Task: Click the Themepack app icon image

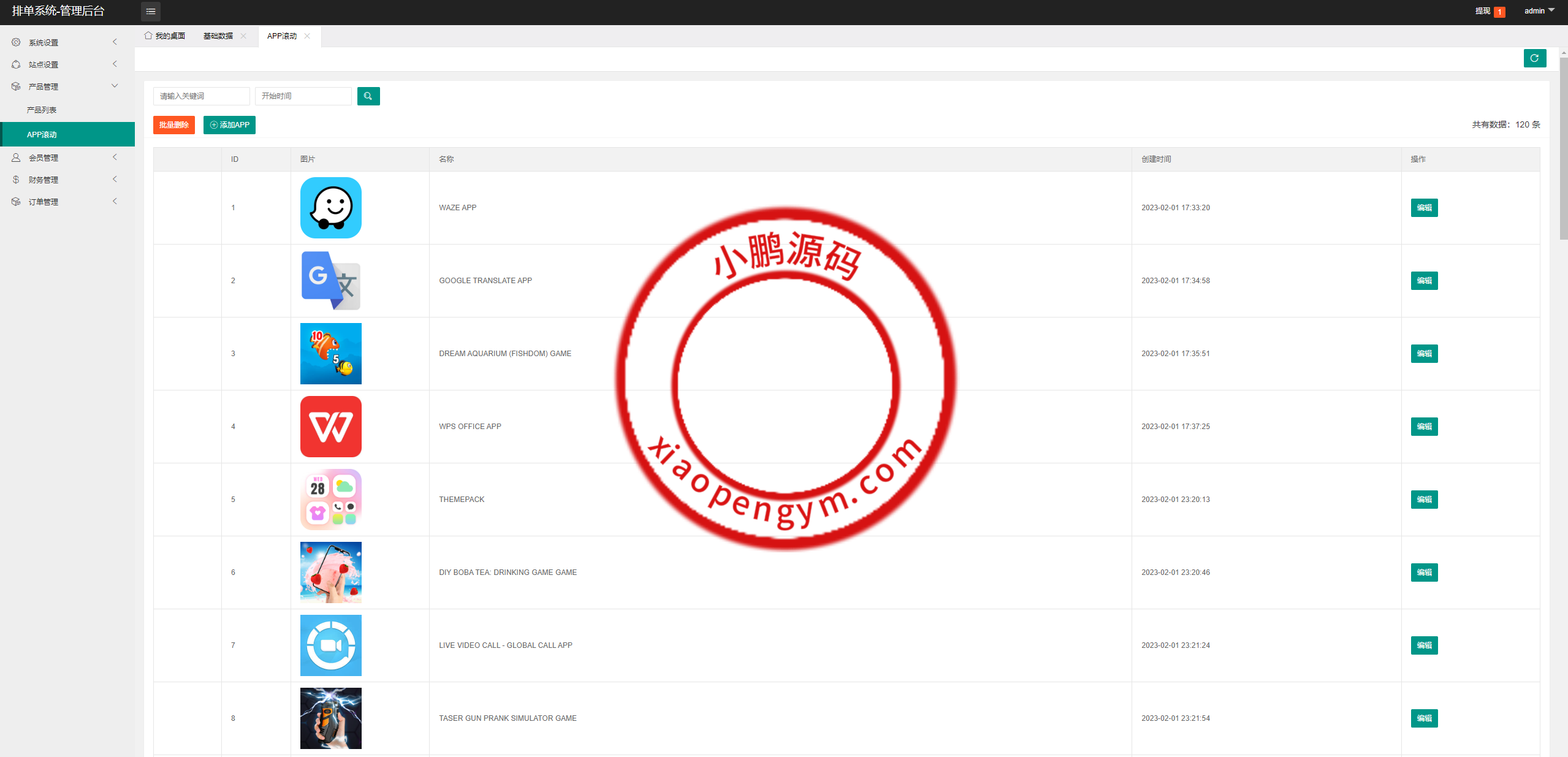Action: [x=330, y=500]
